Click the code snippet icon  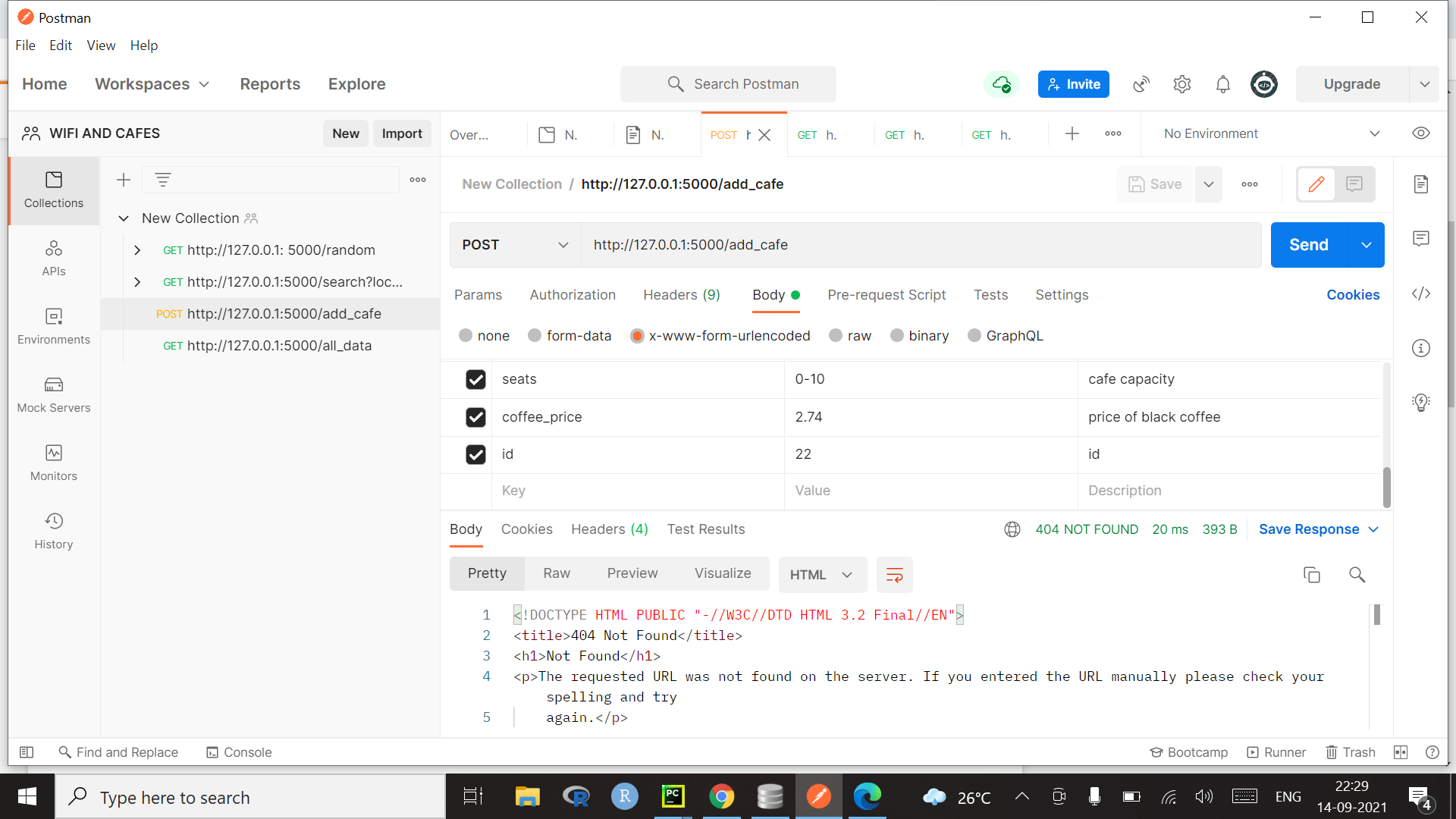coord(1421,294)
